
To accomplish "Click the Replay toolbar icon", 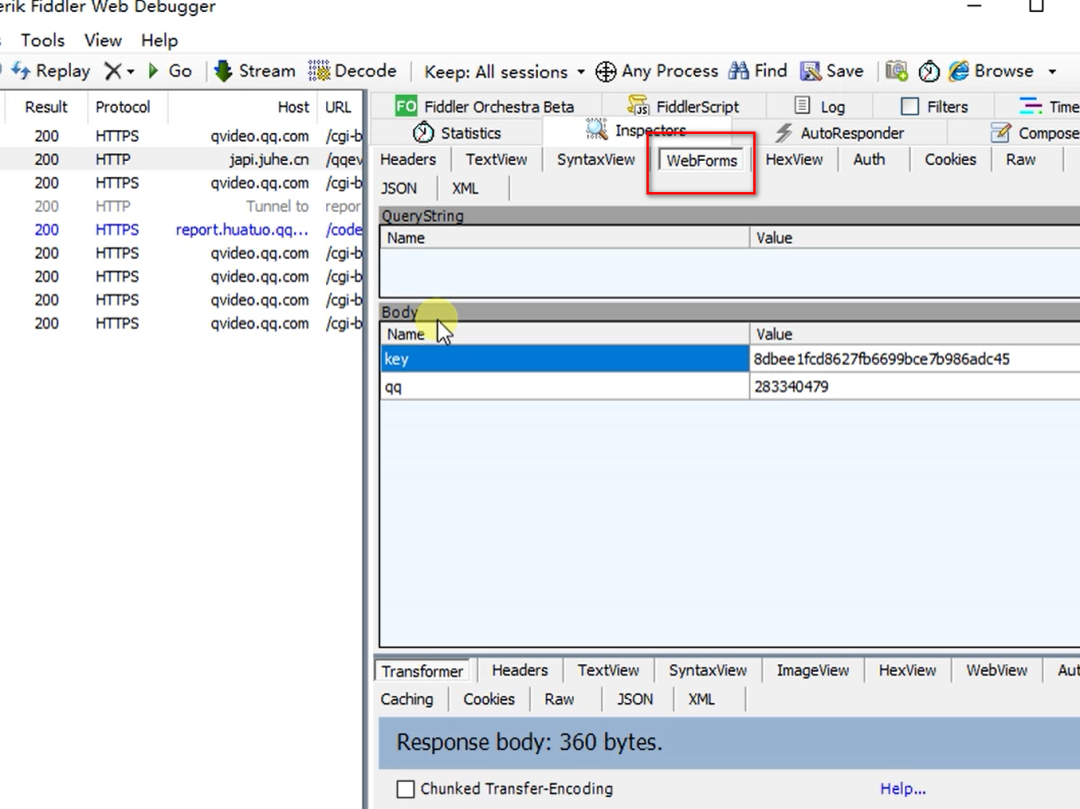I will [x=21, y=71].
